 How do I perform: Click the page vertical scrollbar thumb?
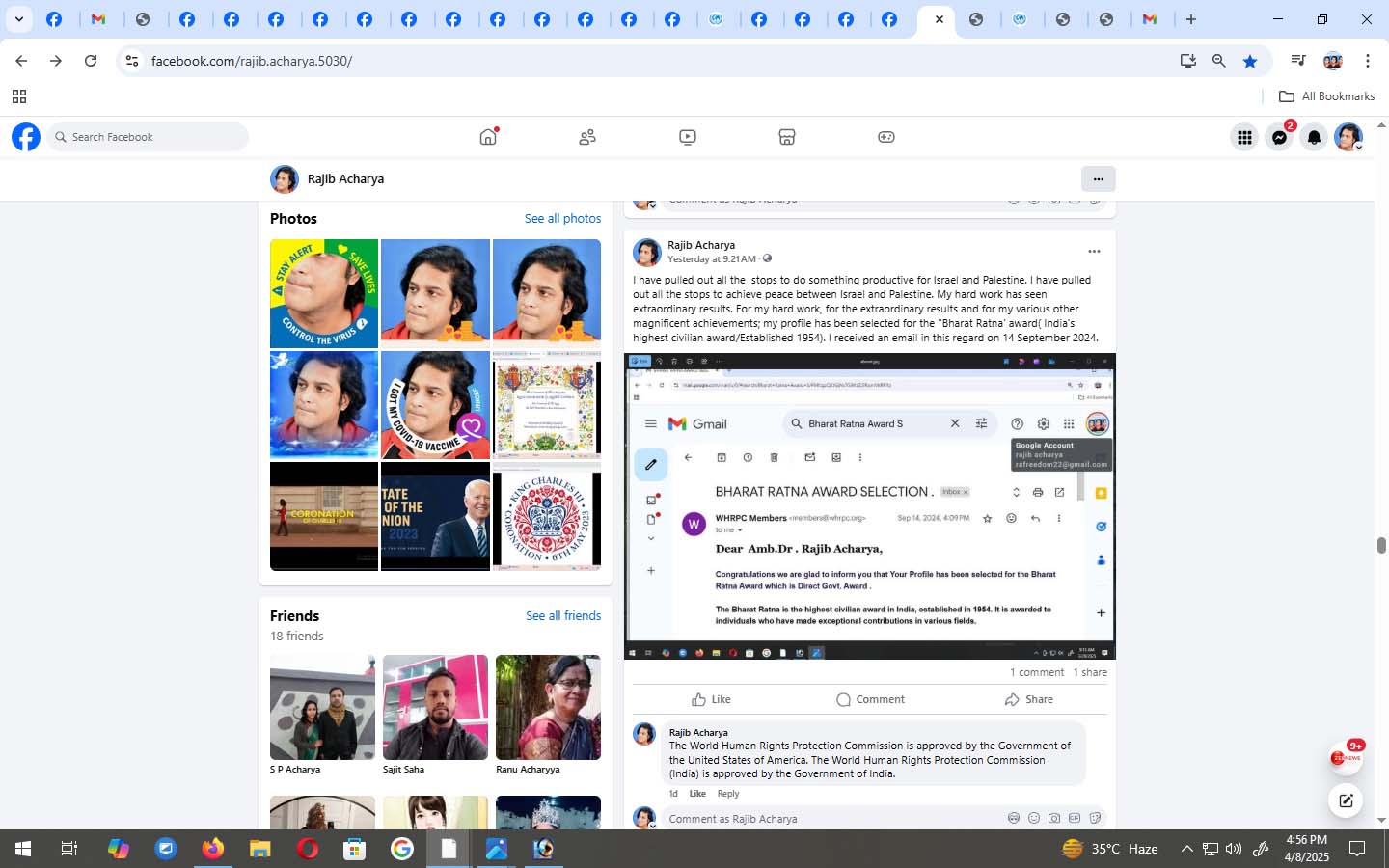1381,545
